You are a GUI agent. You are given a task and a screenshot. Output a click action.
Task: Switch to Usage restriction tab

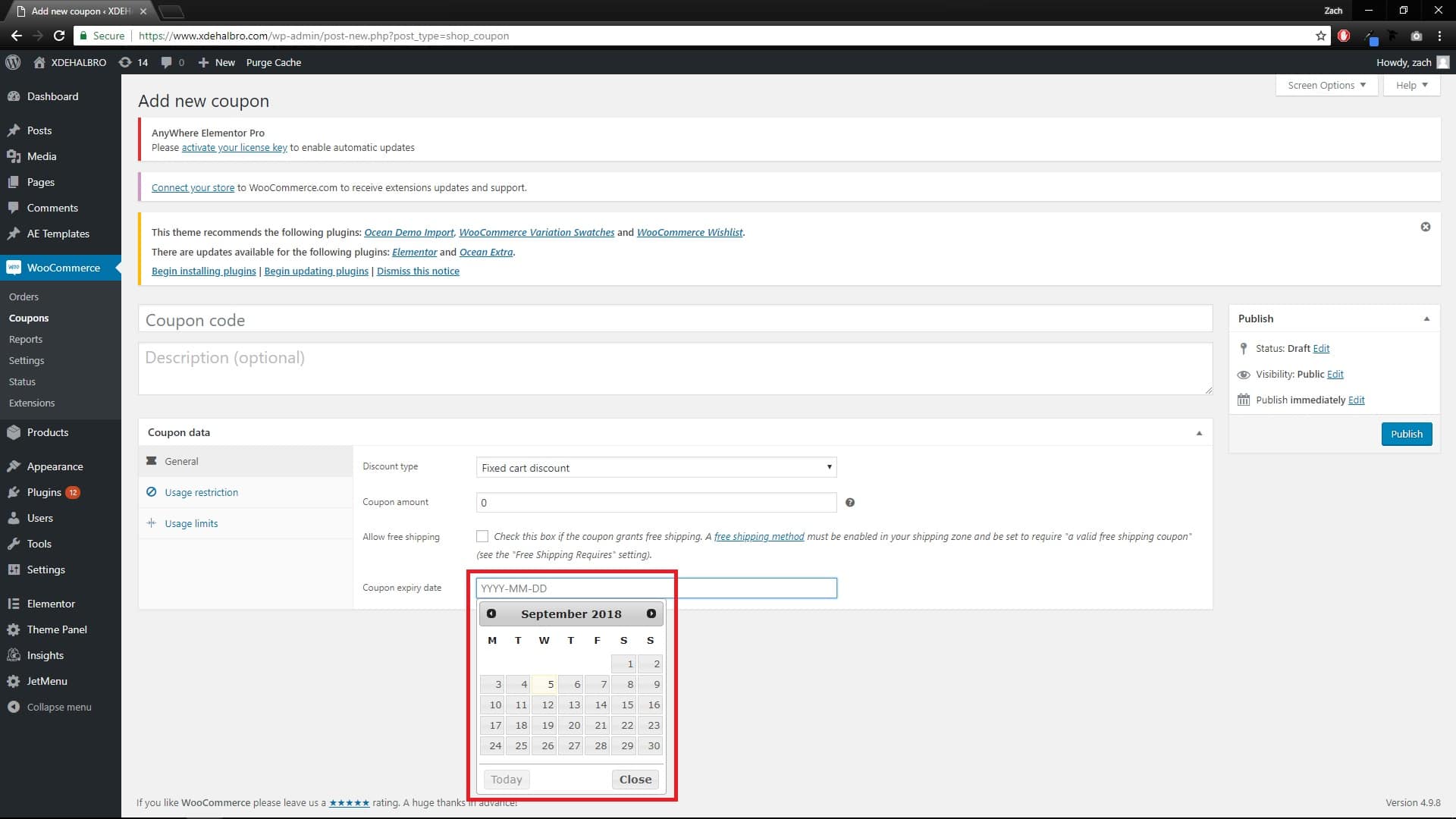coord(246,492)
